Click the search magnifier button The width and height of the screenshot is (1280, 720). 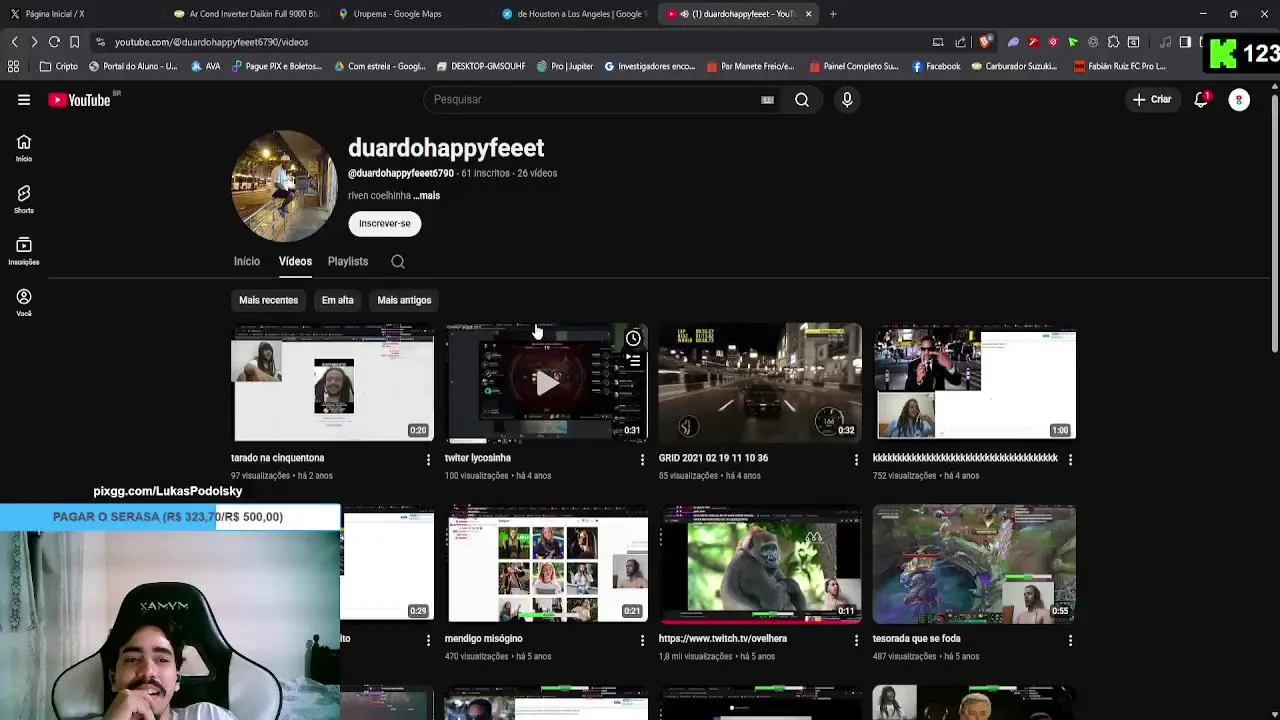[802, 100]
